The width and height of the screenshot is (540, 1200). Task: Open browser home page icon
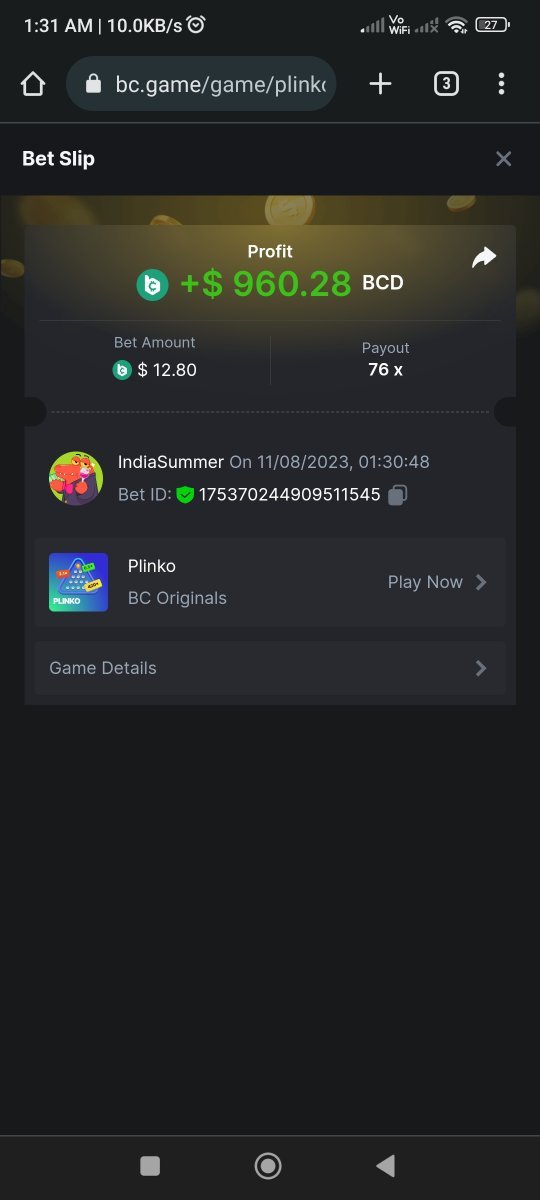pos(33,84)
